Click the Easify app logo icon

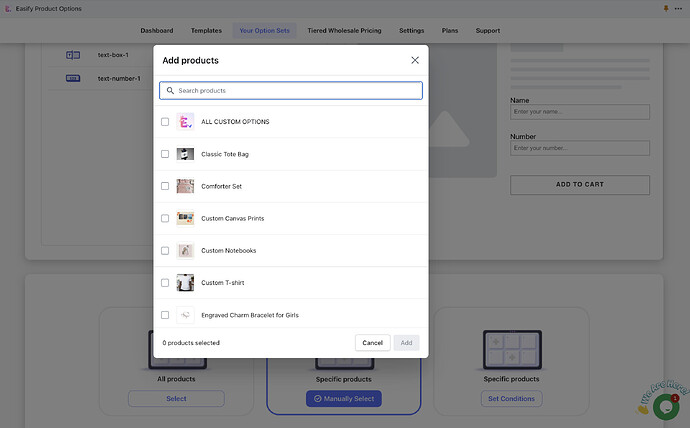click(x=8, y=8)
